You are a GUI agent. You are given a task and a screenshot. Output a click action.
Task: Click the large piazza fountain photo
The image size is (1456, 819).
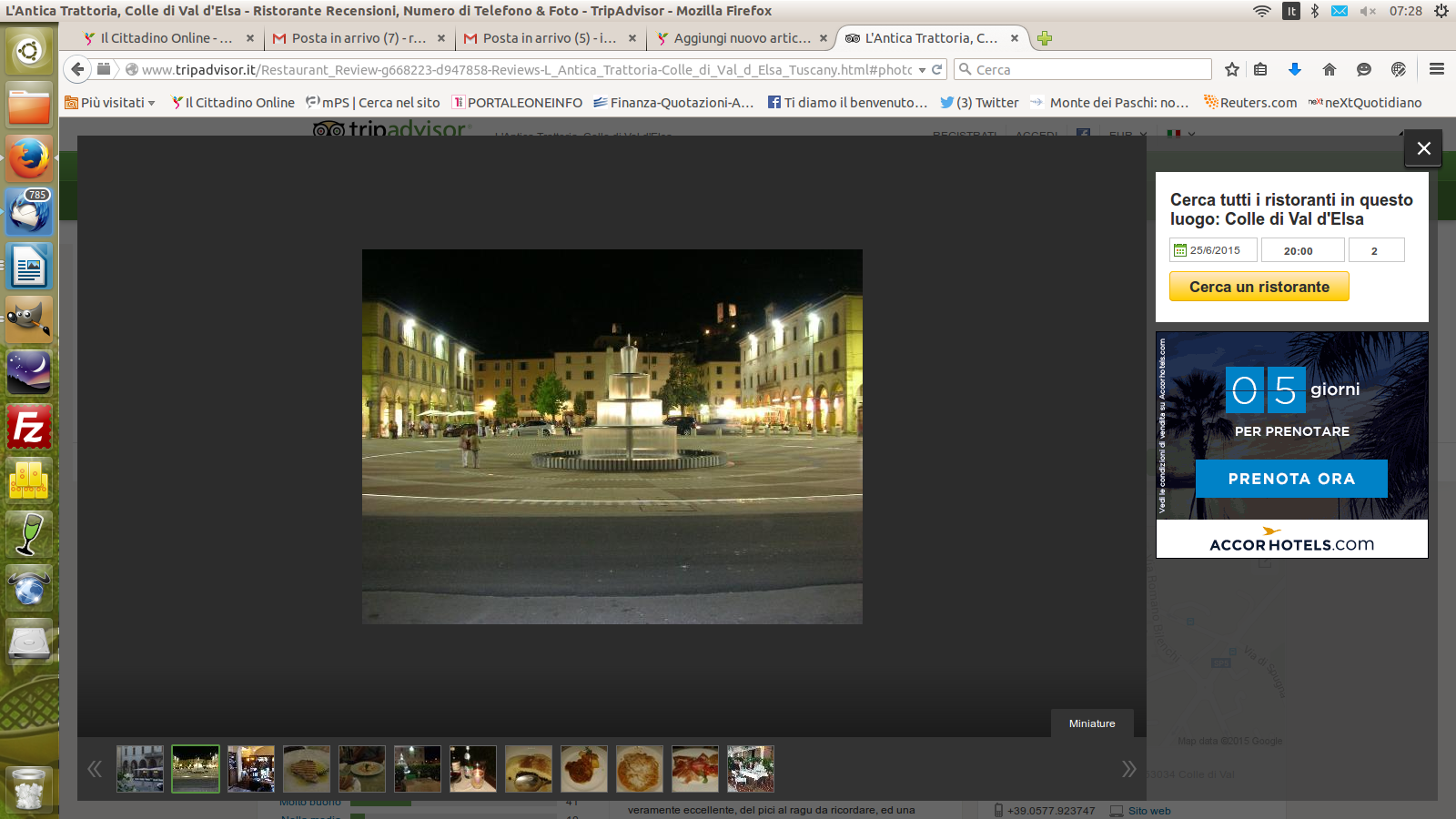(x=612, y=437)
